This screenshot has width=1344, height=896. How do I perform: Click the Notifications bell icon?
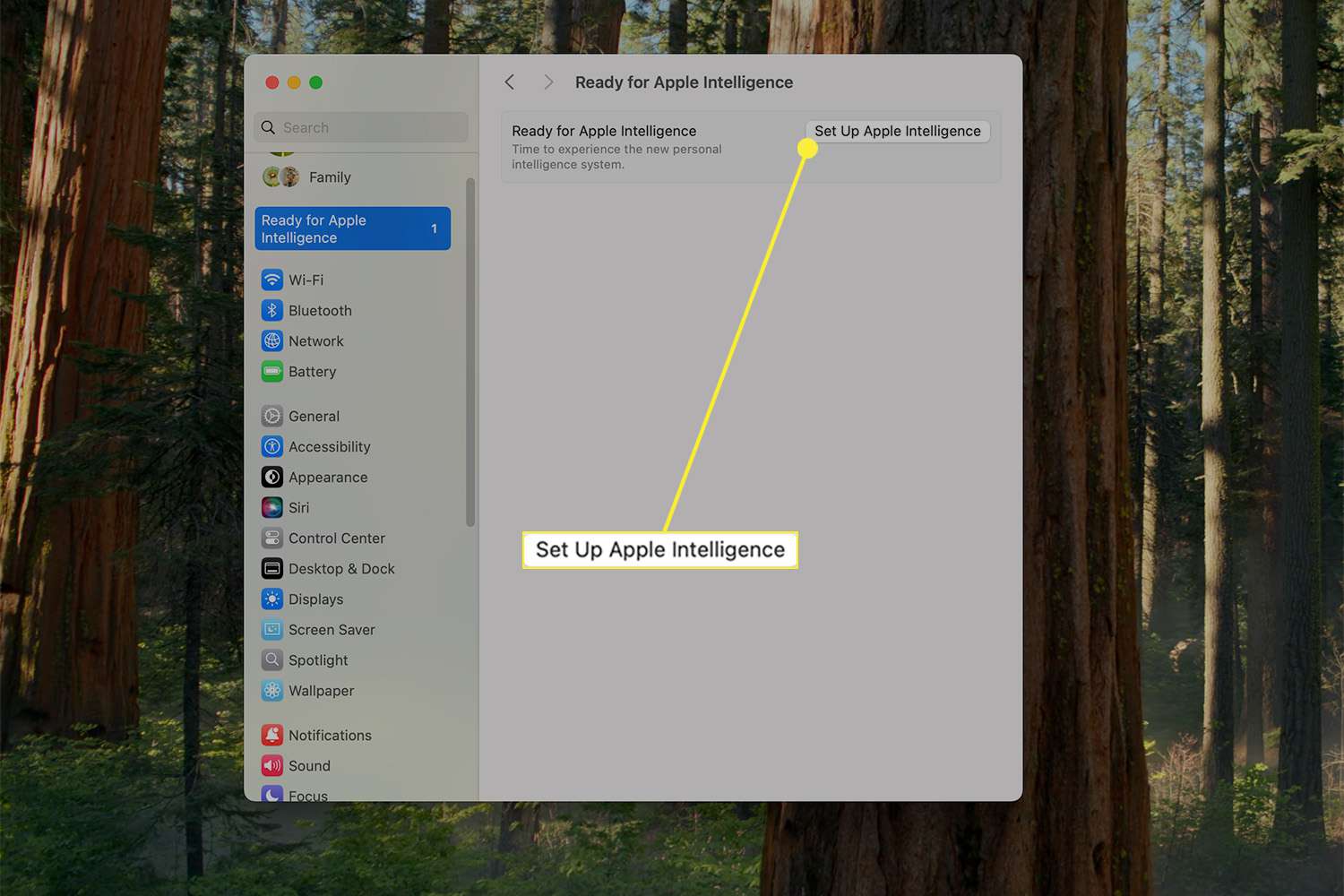(x=272, y=736)
